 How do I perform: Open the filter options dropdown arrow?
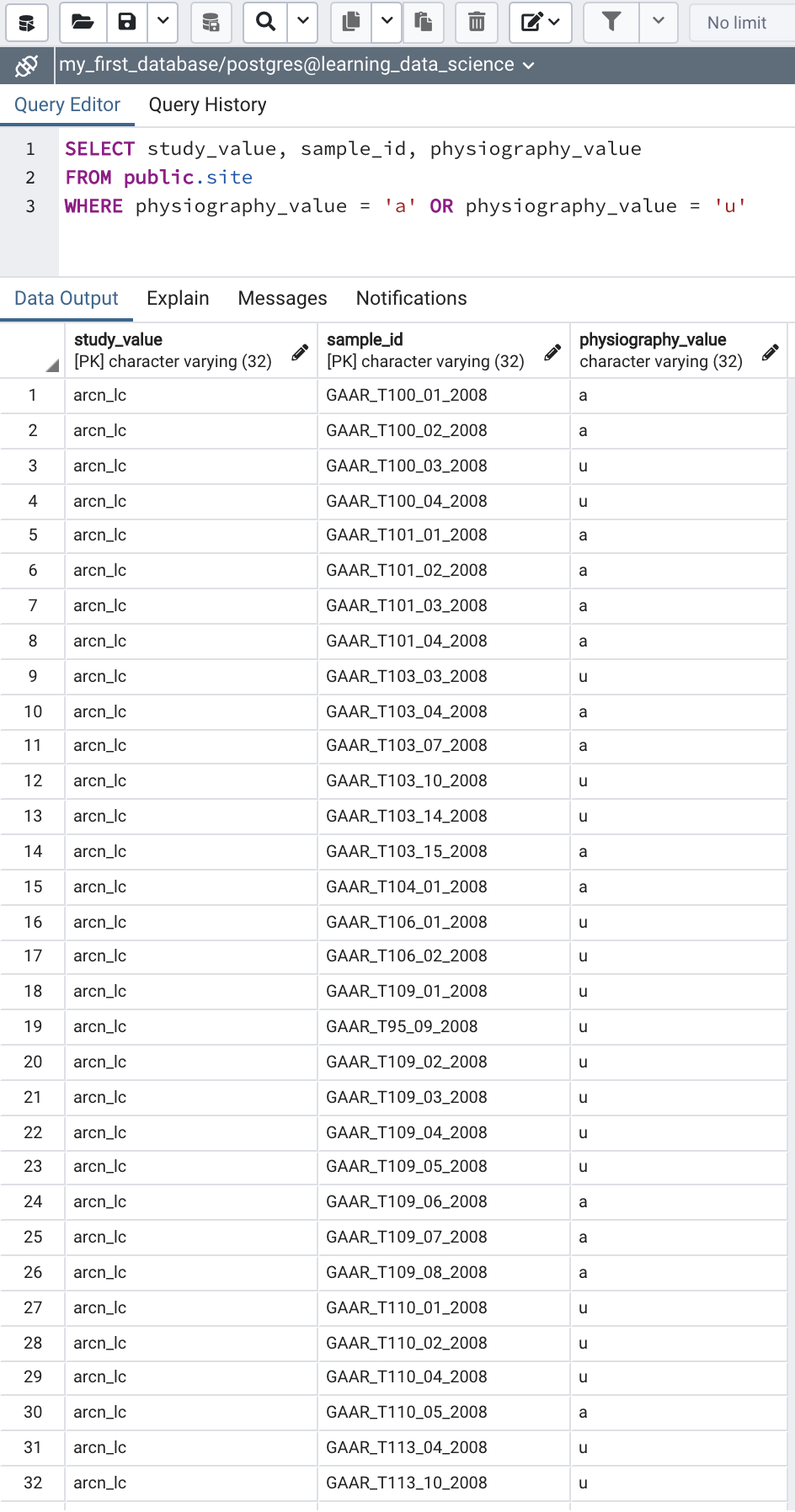coord(659,22)
